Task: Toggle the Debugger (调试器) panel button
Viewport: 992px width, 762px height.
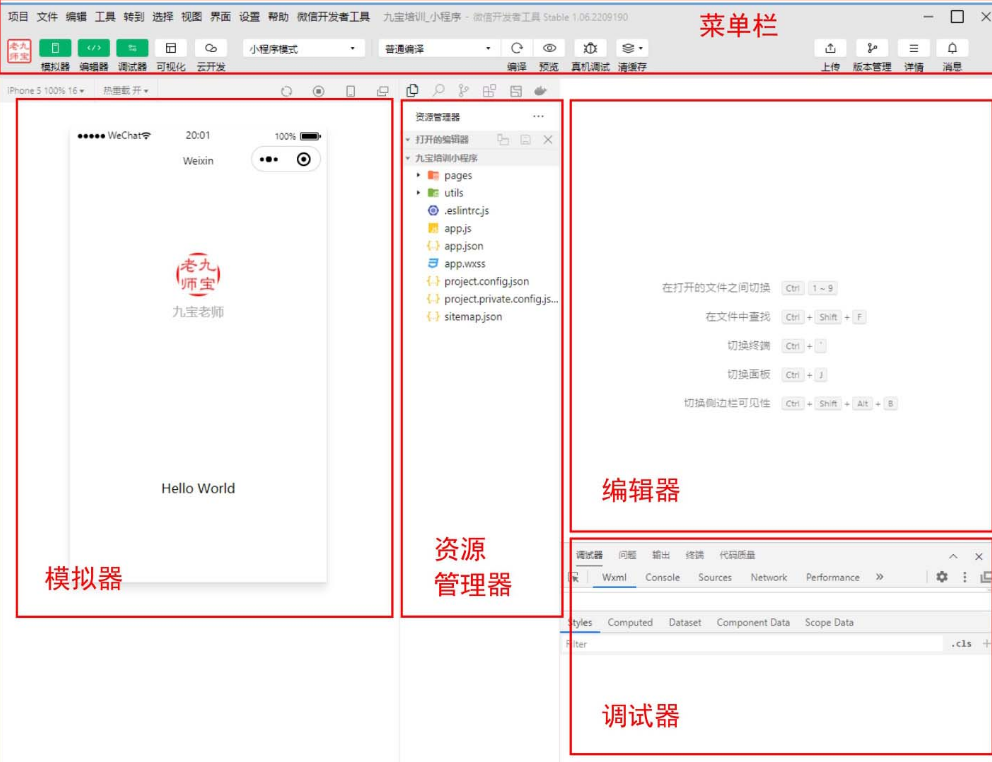Action: tap(132, 48)
